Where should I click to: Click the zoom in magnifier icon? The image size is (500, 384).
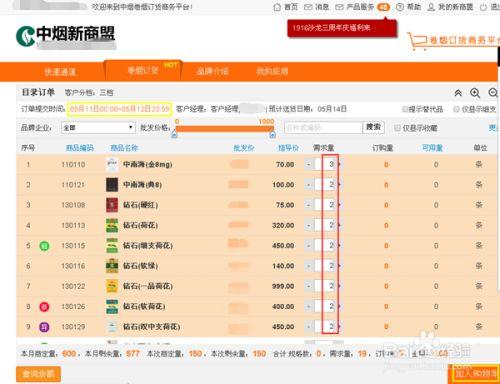click(x=475, y=93)
